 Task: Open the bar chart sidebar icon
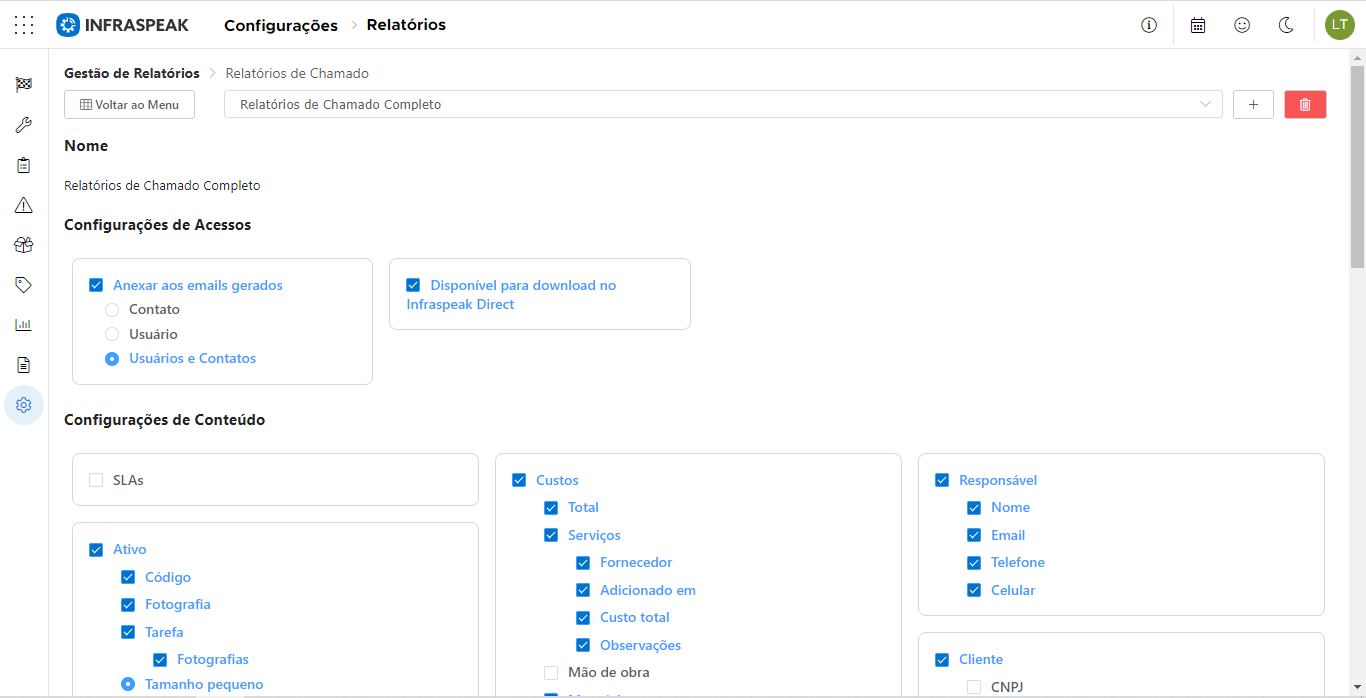(x=24, y=325)
